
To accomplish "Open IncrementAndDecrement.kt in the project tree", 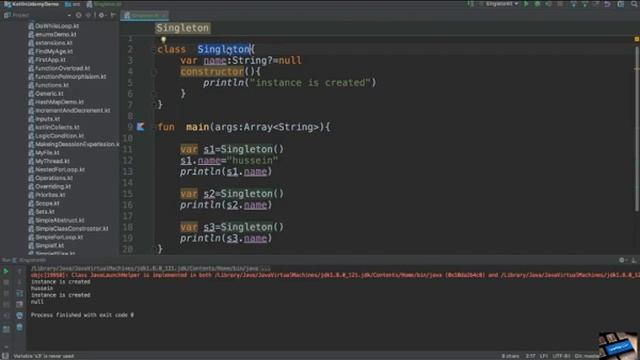I will point(69,111).
